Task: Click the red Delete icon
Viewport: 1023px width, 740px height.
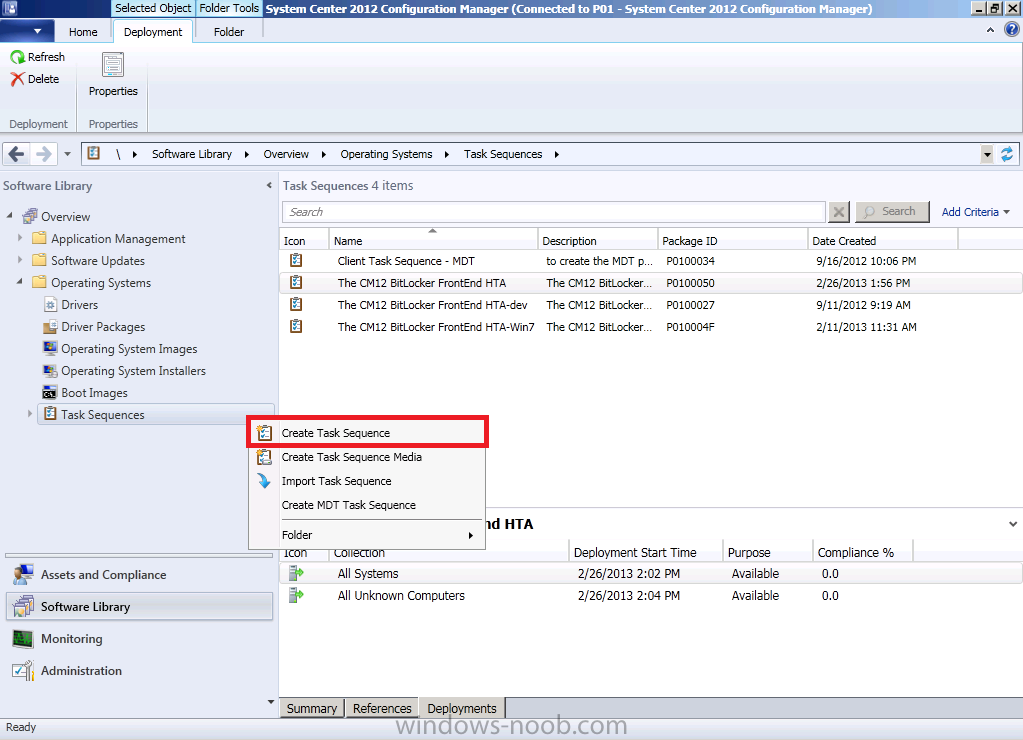Action: [x=17, y=79]
